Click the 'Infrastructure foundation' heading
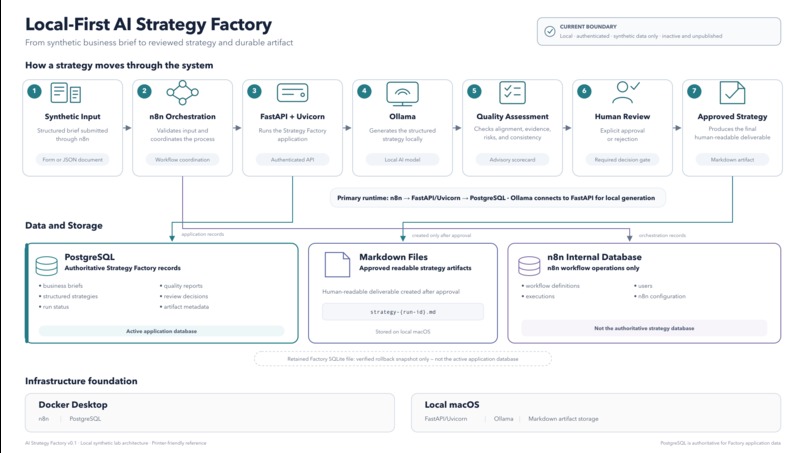Image resolution: width=806 pixels, height=453 pixels. pos(81,381)
